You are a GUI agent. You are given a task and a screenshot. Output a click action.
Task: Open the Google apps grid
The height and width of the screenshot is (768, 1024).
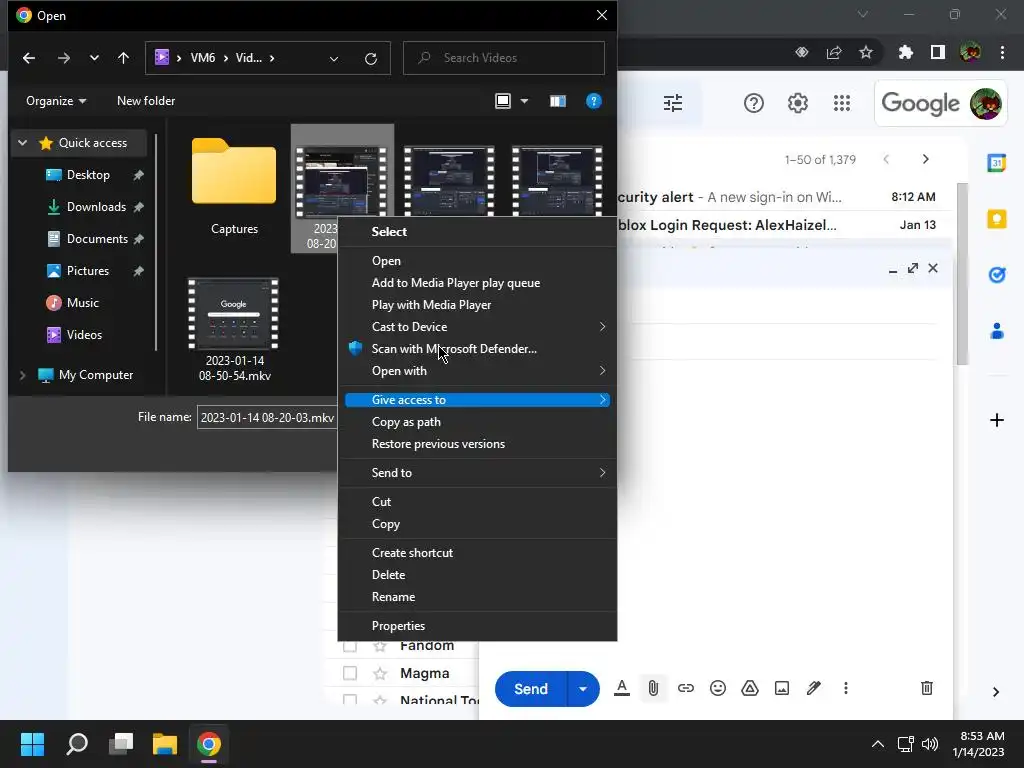tap(842, 103)
